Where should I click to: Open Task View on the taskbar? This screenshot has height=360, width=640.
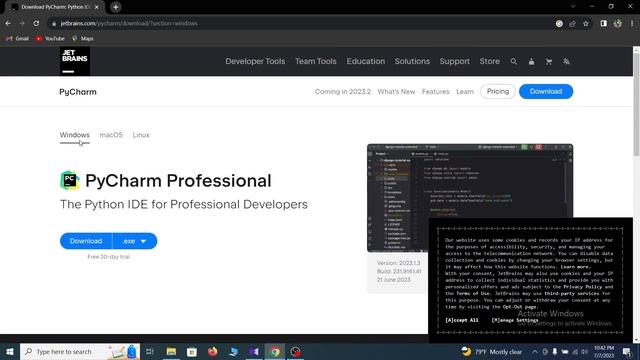(150, 351)
